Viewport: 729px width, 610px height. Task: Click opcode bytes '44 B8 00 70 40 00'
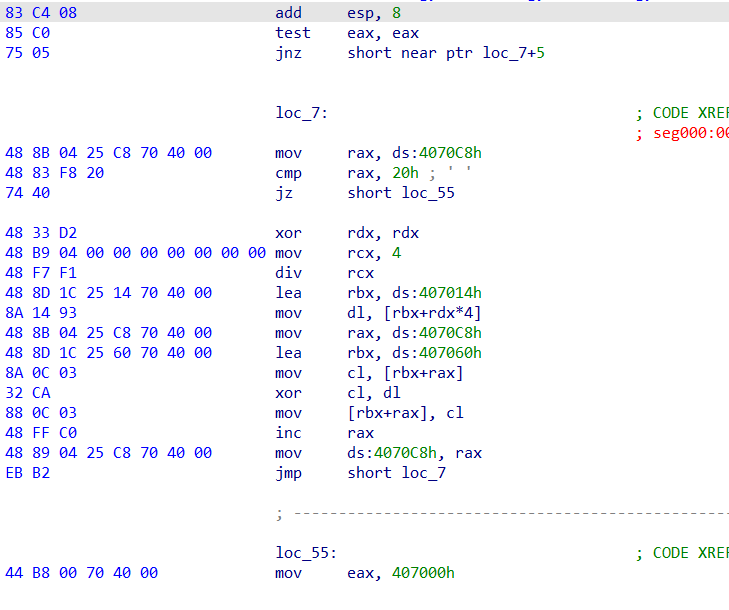(81, 573)
